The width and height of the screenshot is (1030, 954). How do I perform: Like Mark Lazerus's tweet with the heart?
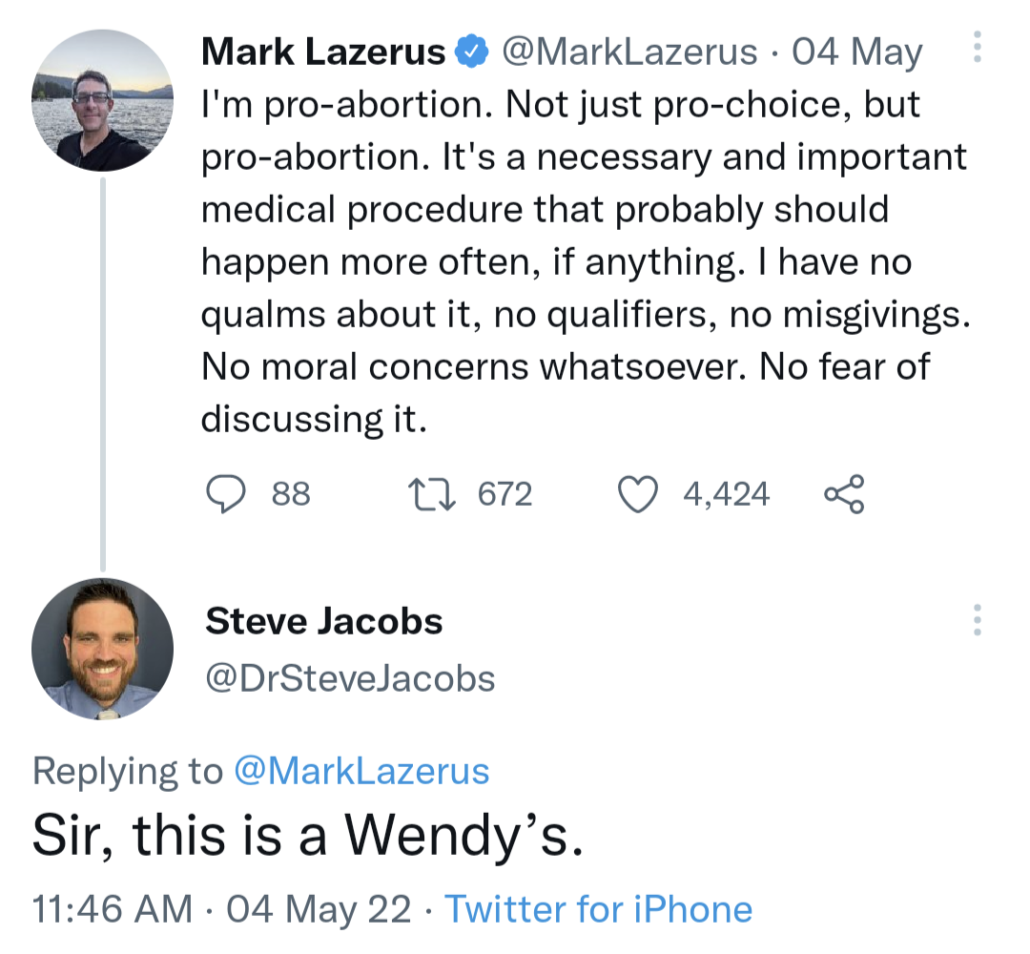coord(640,494)
